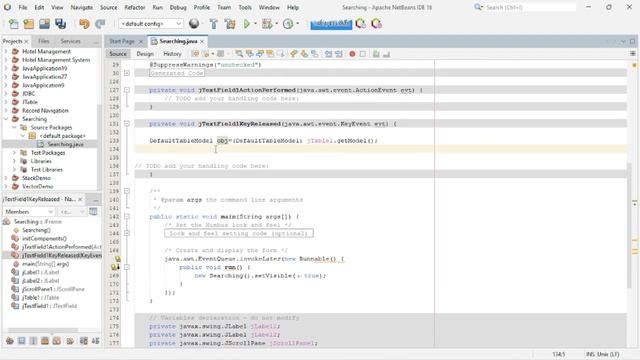Click the Uncomment icon in editor toolbar
The height and width of the screenshot is (360, 640).
(386, 54)
